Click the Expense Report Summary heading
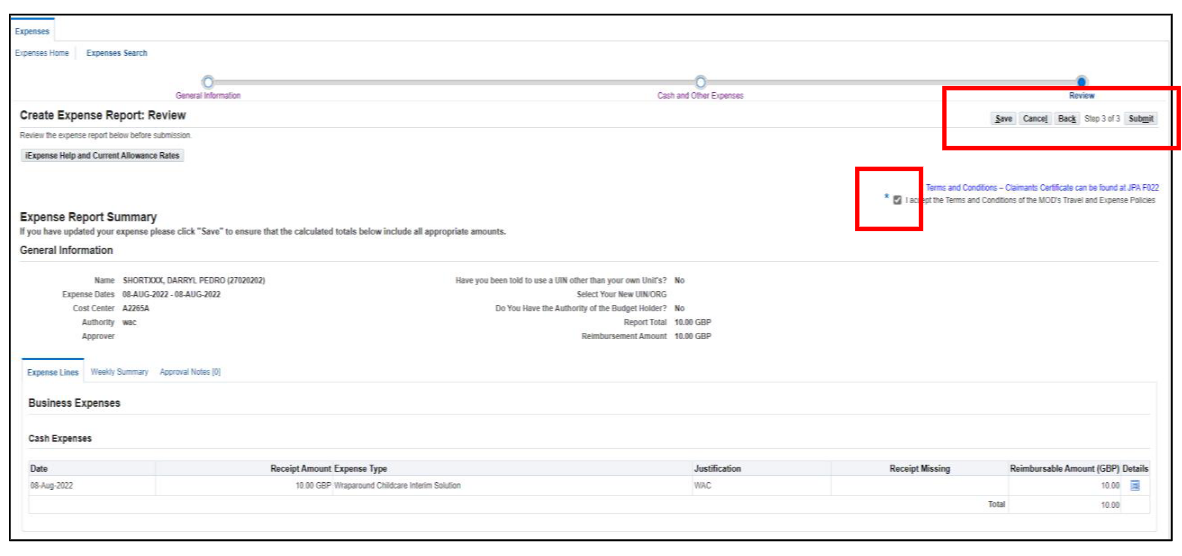 (x=88, y=217)
